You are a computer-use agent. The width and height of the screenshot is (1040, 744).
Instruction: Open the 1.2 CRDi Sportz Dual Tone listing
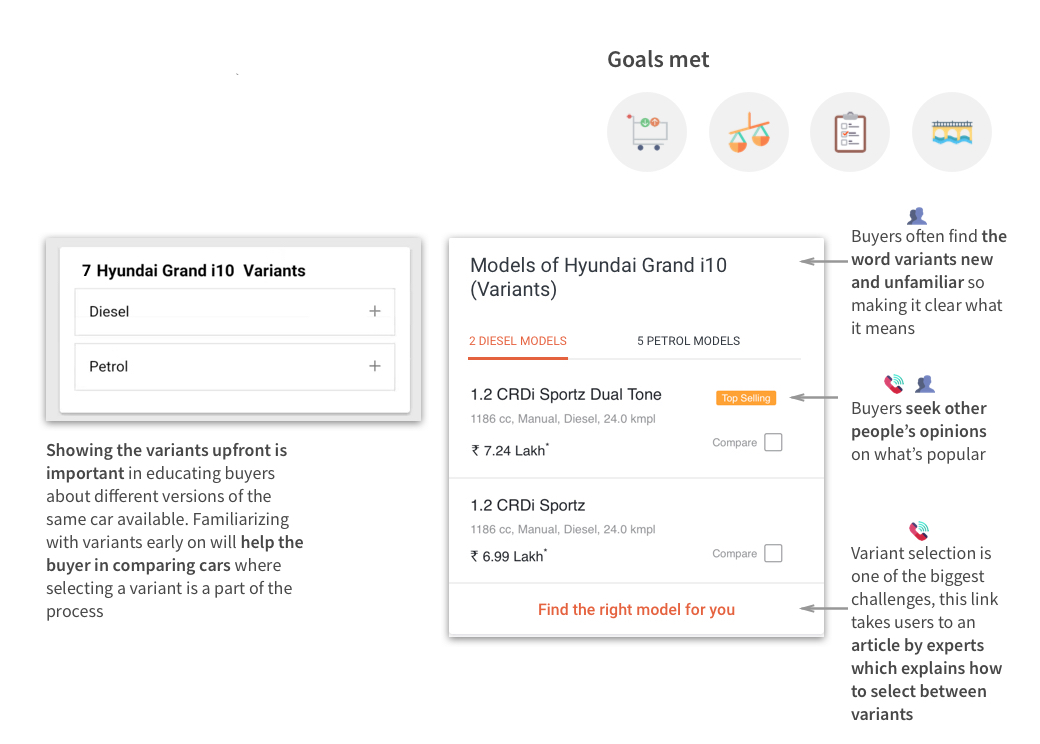[x=566, y=394]
